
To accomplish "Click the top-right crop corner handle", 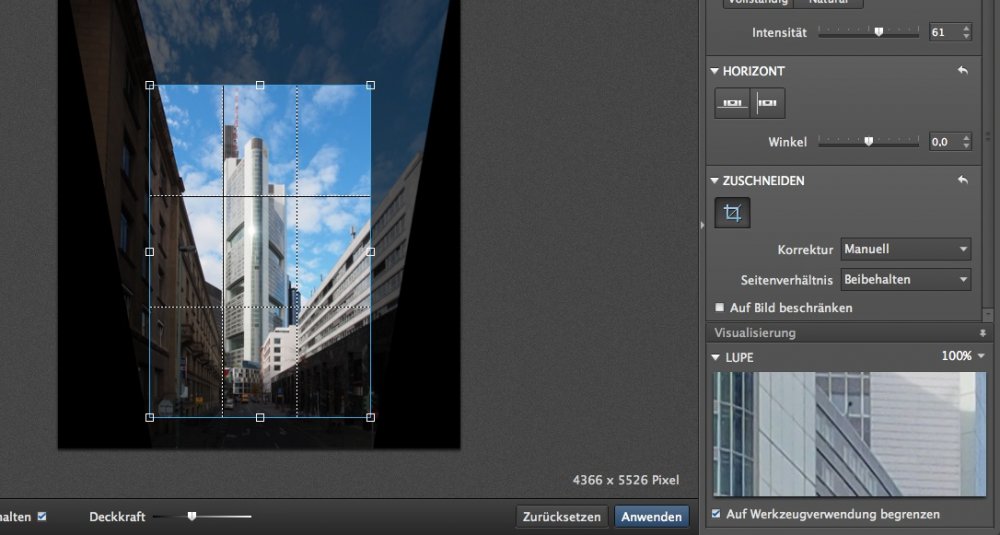I will point(371,86).
